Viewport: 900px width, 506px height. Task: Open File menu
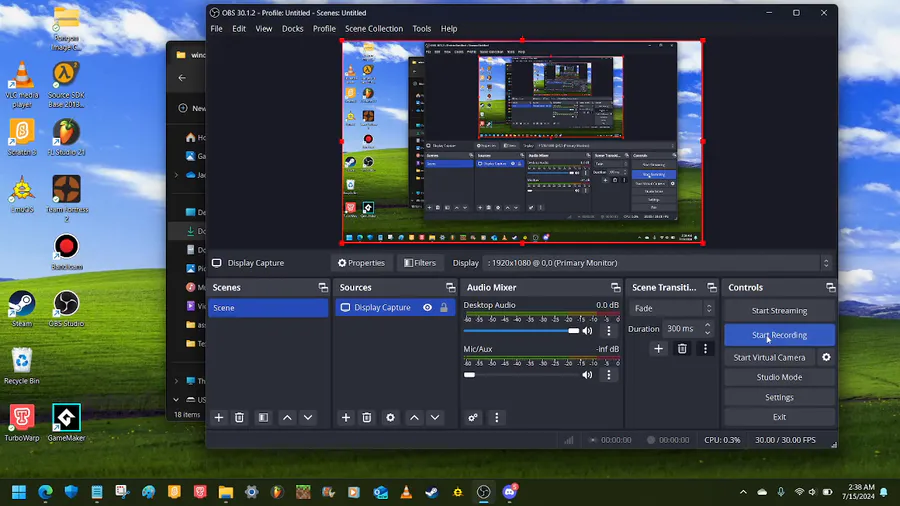point(216,29)
